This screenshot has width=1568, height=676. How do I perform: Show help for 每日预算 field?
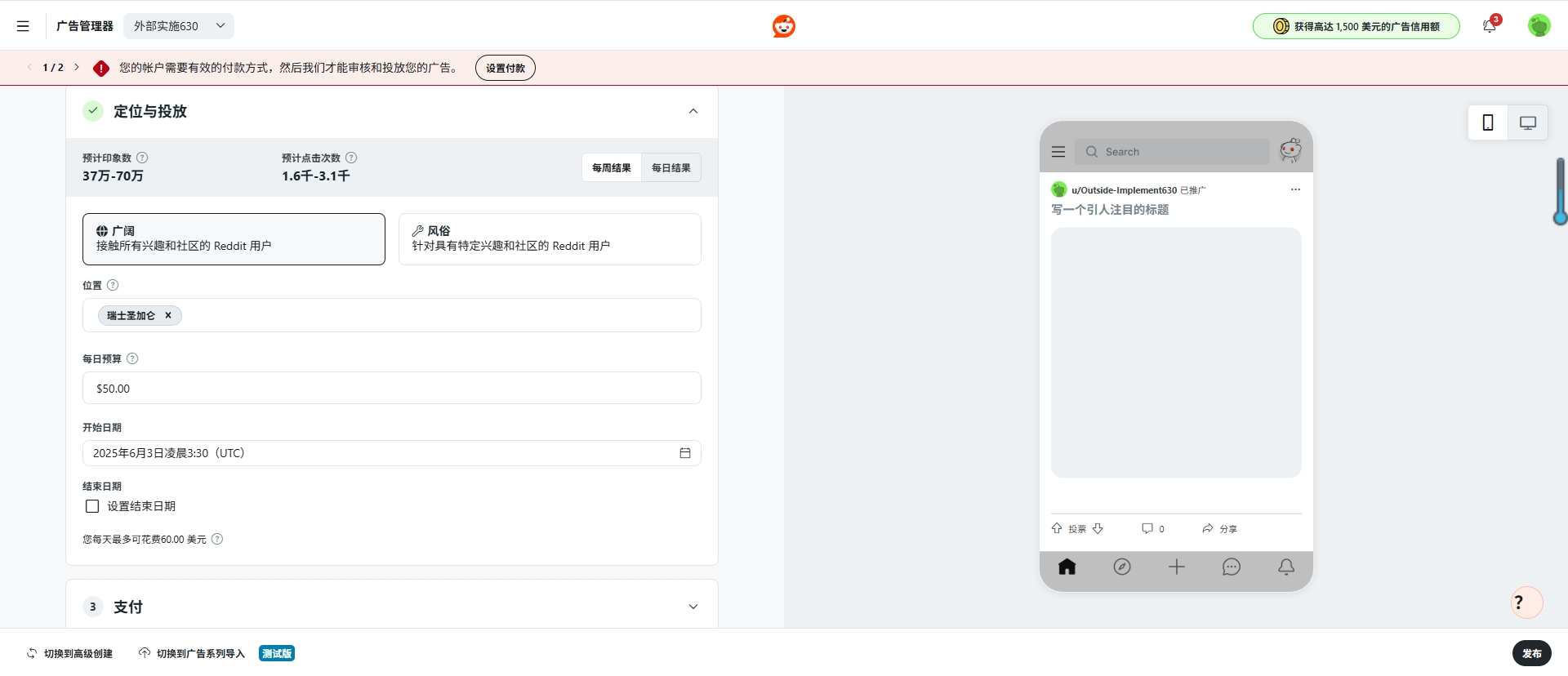(132, 358)
